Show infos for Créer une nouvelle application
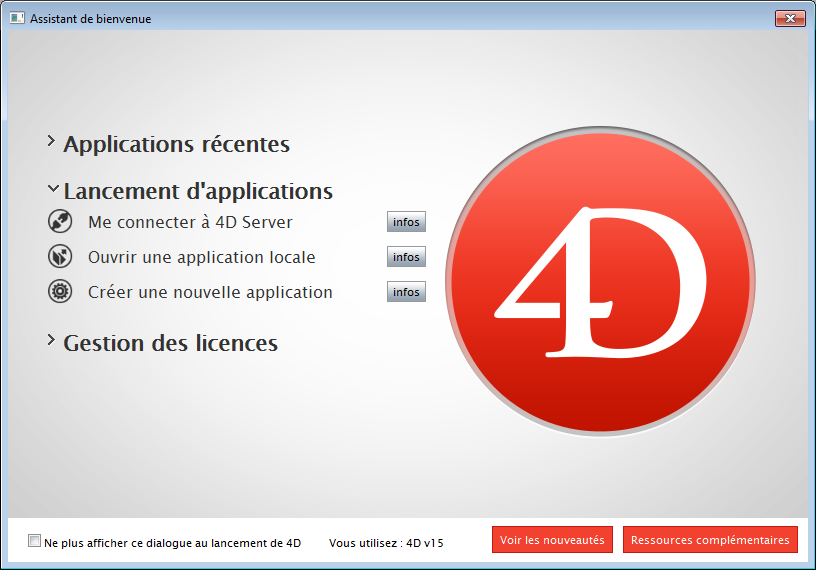This screenshot has height=570, width=816. click(x=406, y=292)
